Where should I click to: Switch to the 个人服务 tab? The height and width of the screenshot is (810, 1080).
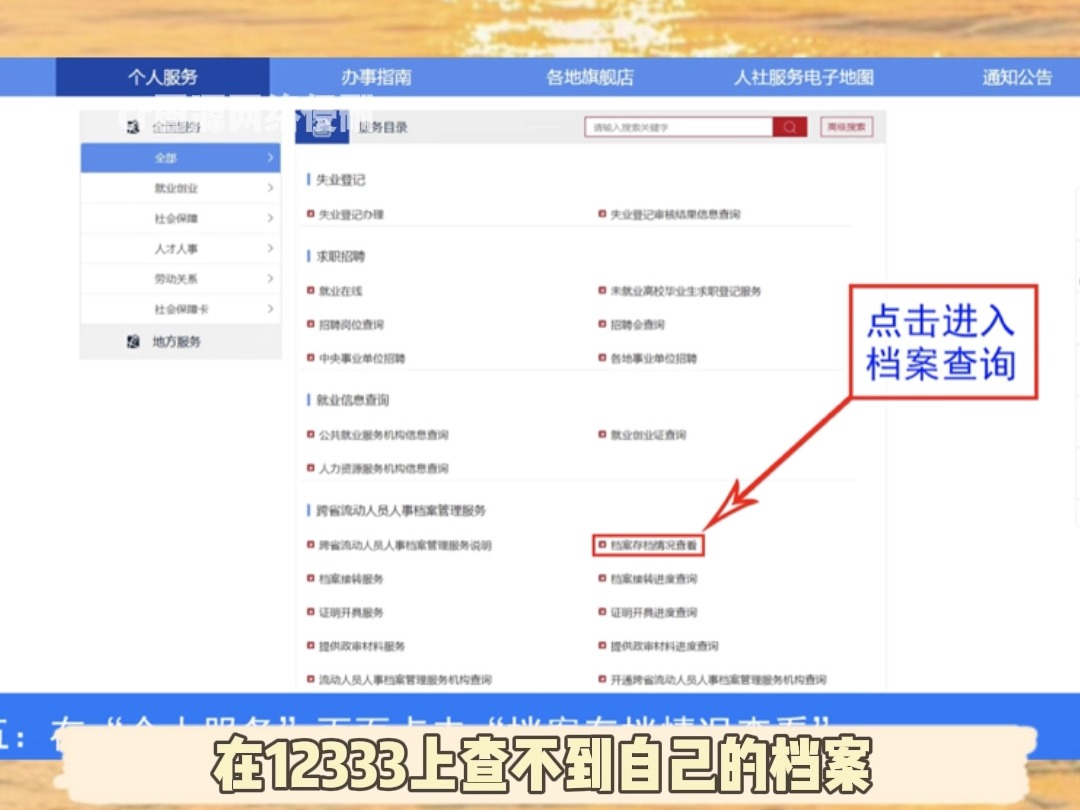(163, 77)
